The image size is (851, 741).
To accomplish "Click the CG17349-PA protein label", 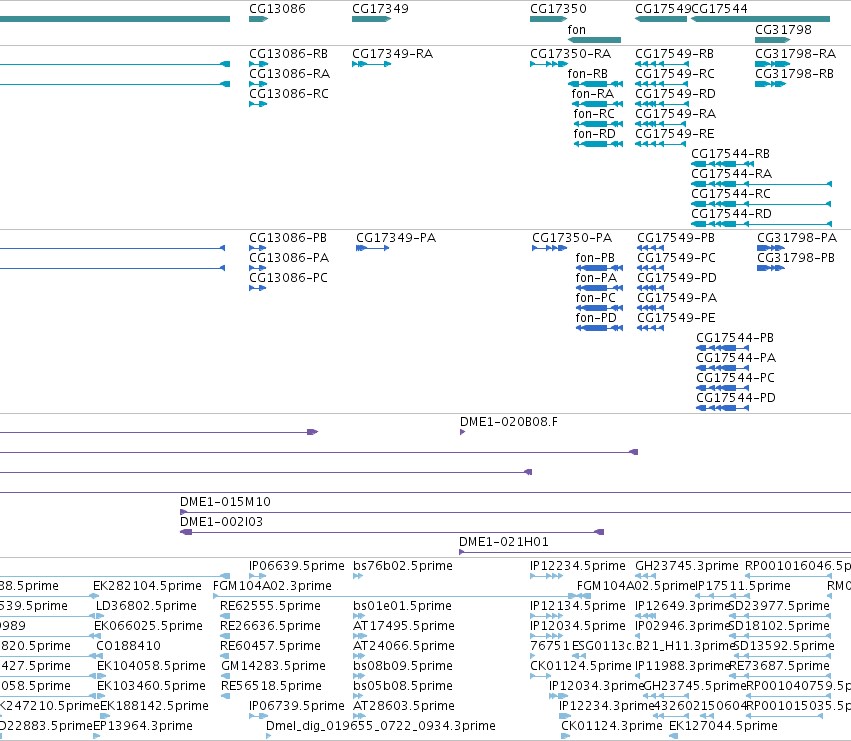I will [x=396, y=238].
